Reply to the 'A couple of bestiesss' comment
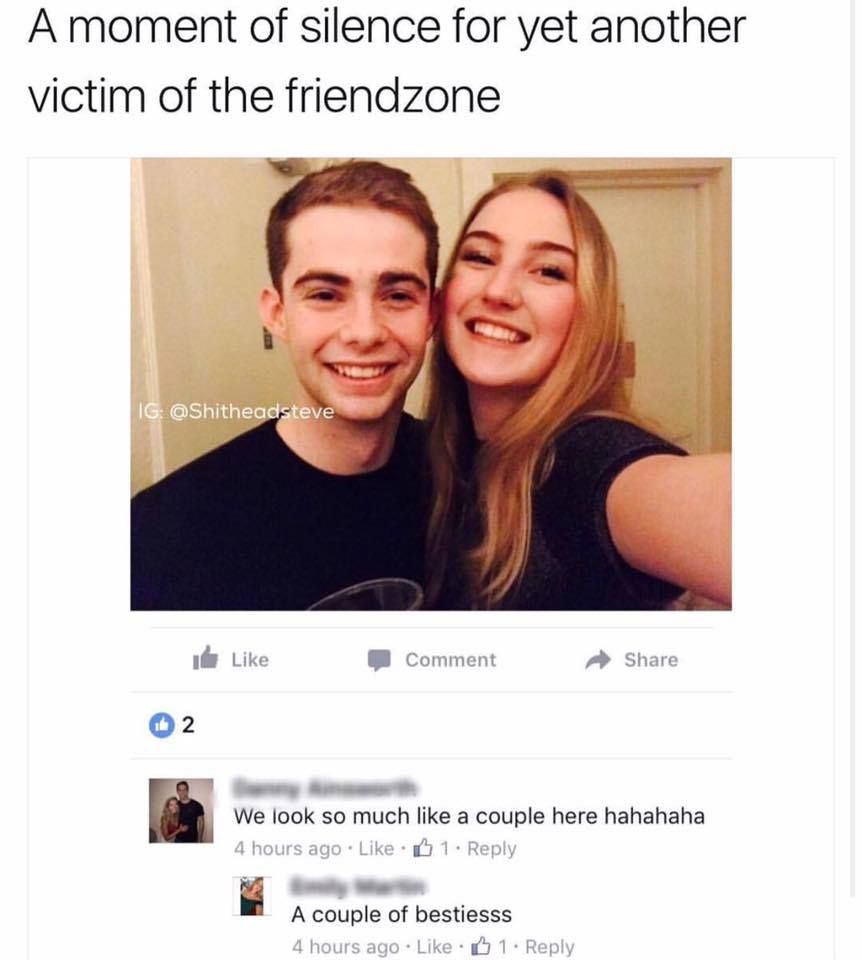 click(x=550, y=947)
